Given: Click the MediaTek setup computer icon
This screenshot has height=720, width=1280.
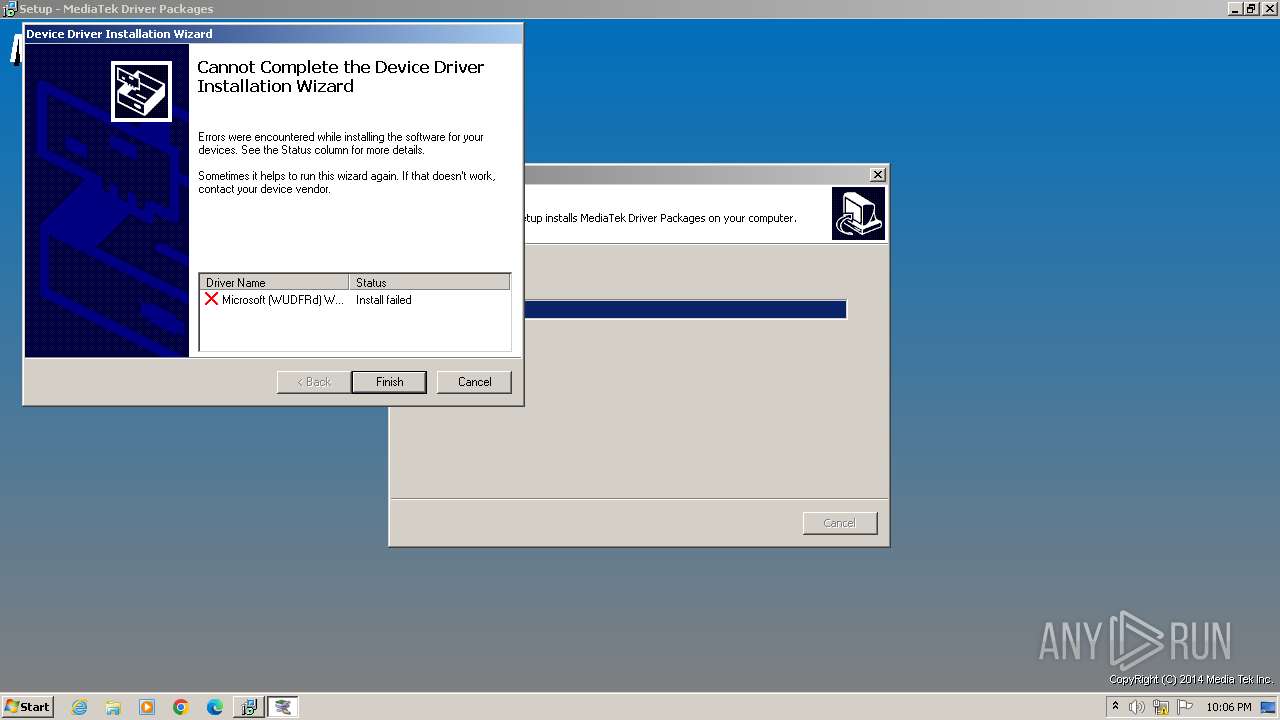Looking at the screenshot, I should (x=858, y=213).
